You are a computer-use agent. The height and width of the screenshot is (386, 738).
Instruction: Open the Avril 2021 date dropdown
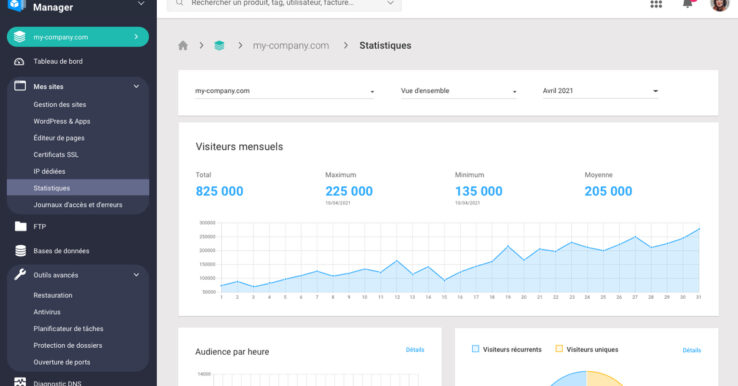(x=600, y=91)
